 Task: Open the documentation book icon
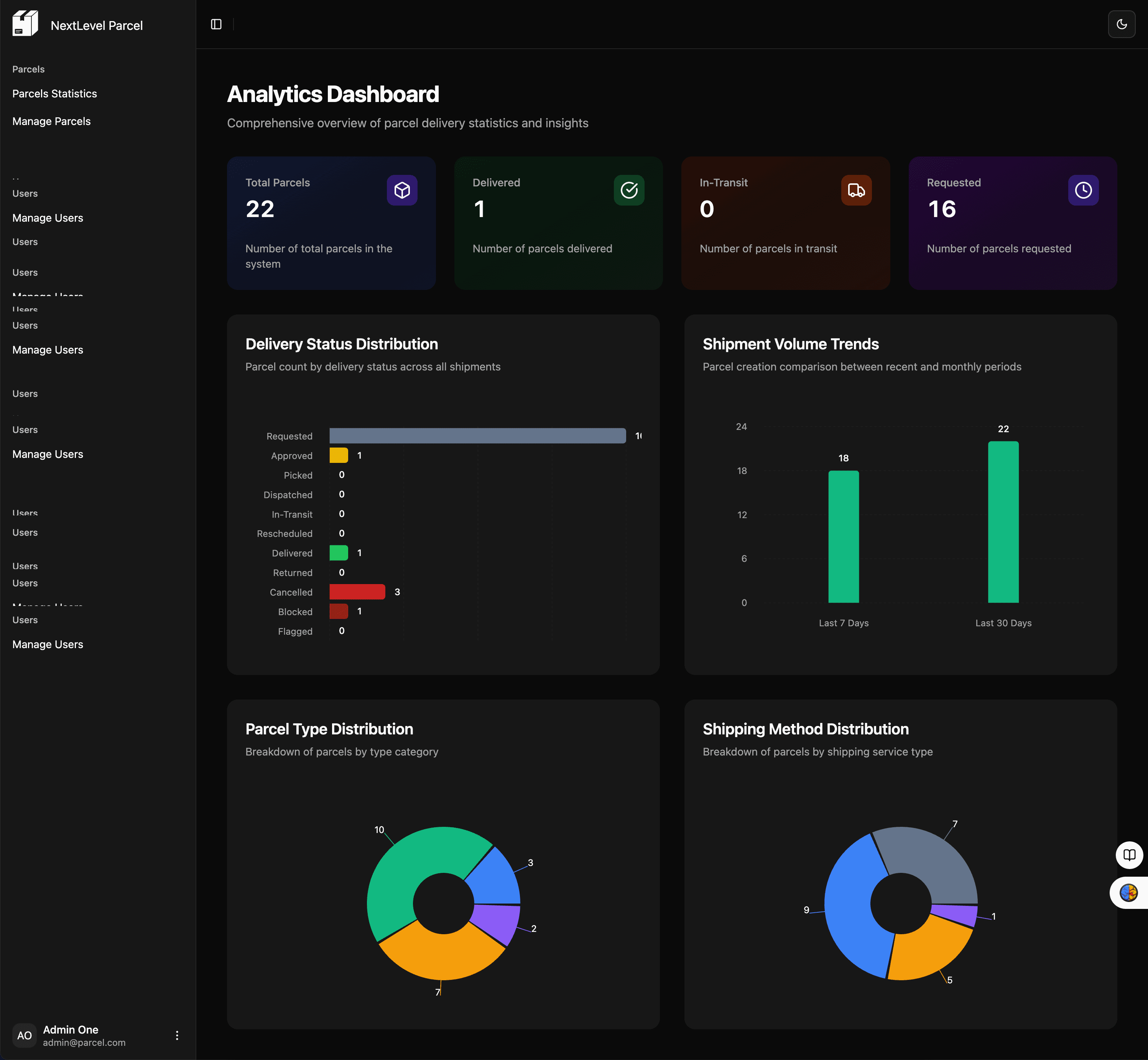pos(1129,855)
